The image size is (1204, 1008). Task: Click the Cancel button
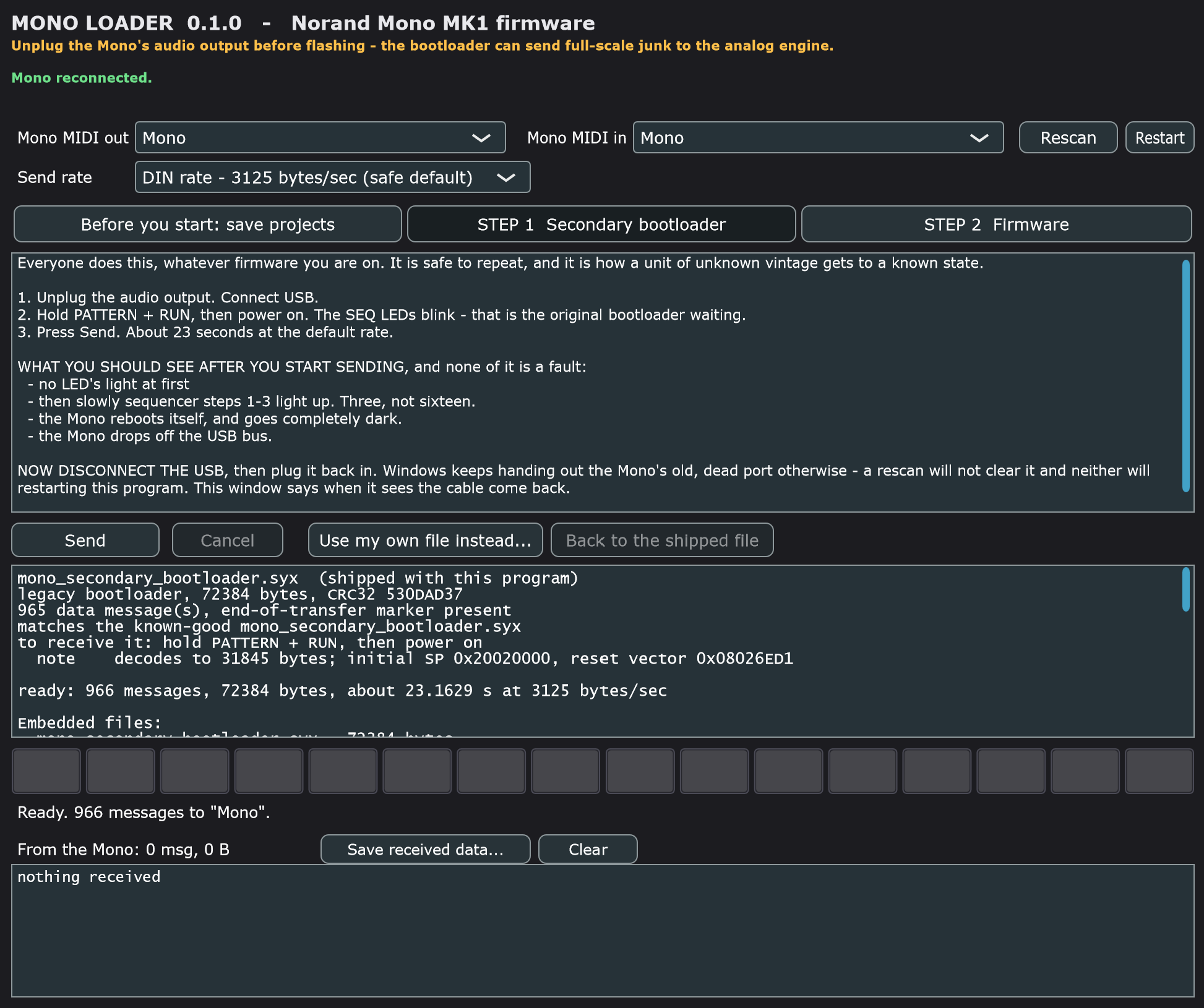[228, 540]
